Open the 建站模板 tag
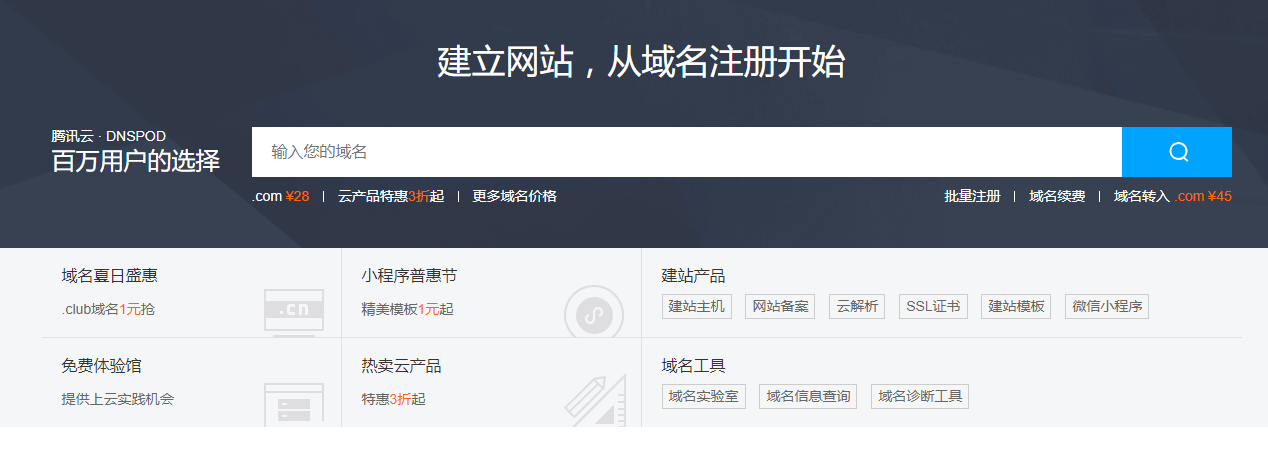 tap(1016, 306)
